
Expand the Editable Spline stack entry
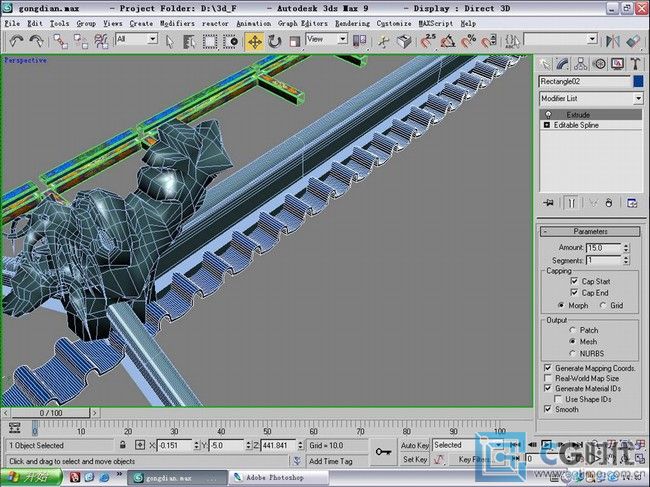546,125
